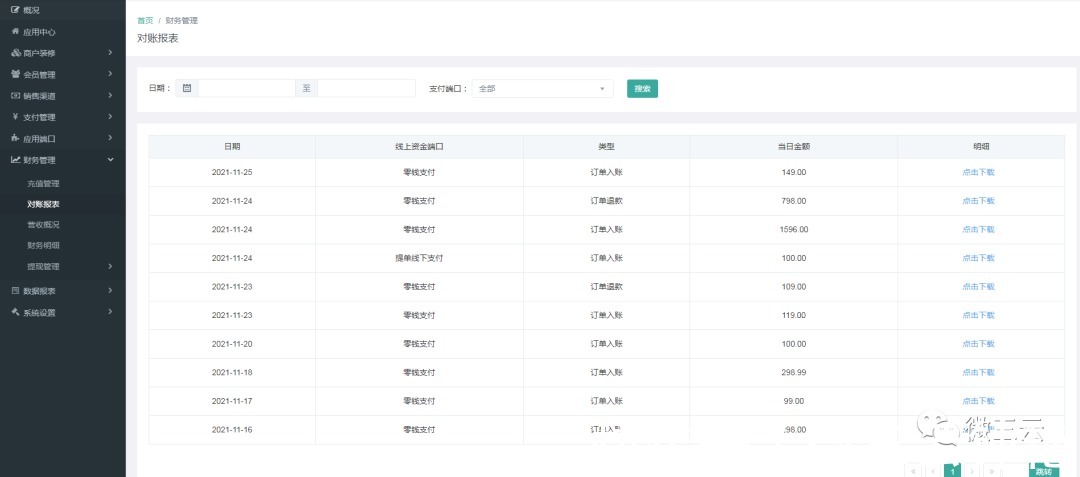The width and height of the screenshot is (1080, 477).
Task: Click the 类型 column header
Action: (x=606, y=147)
